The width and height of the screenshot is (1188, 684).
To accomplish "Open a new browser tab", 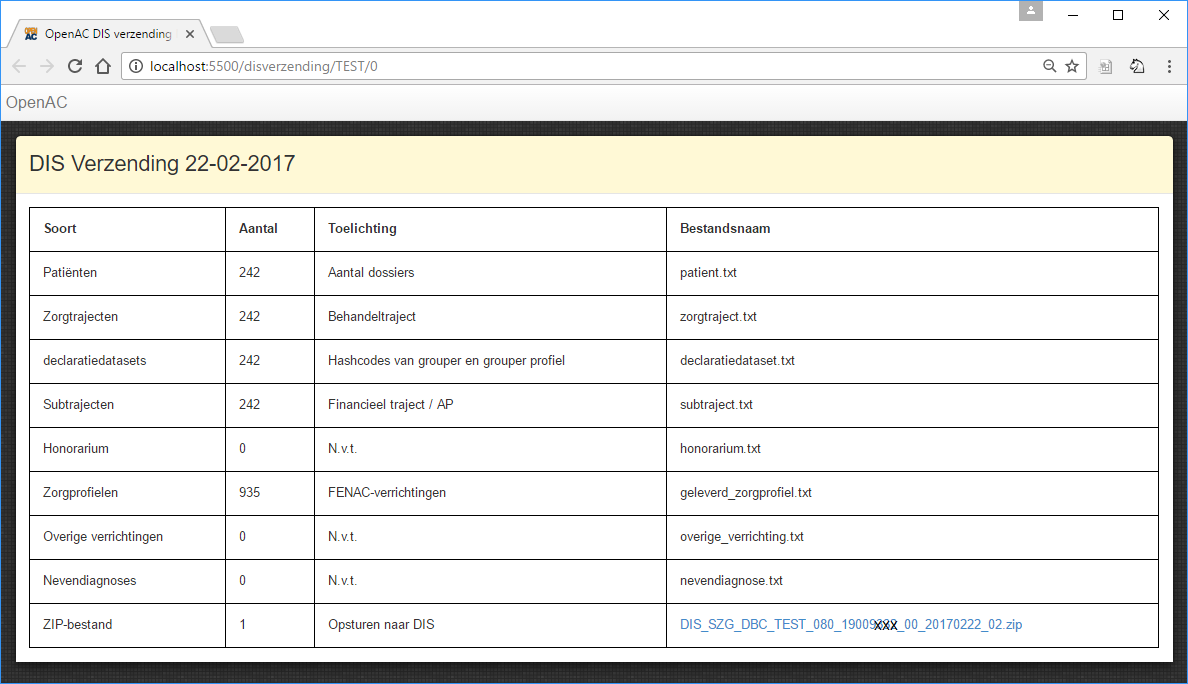I will click(x=227, y=35).
